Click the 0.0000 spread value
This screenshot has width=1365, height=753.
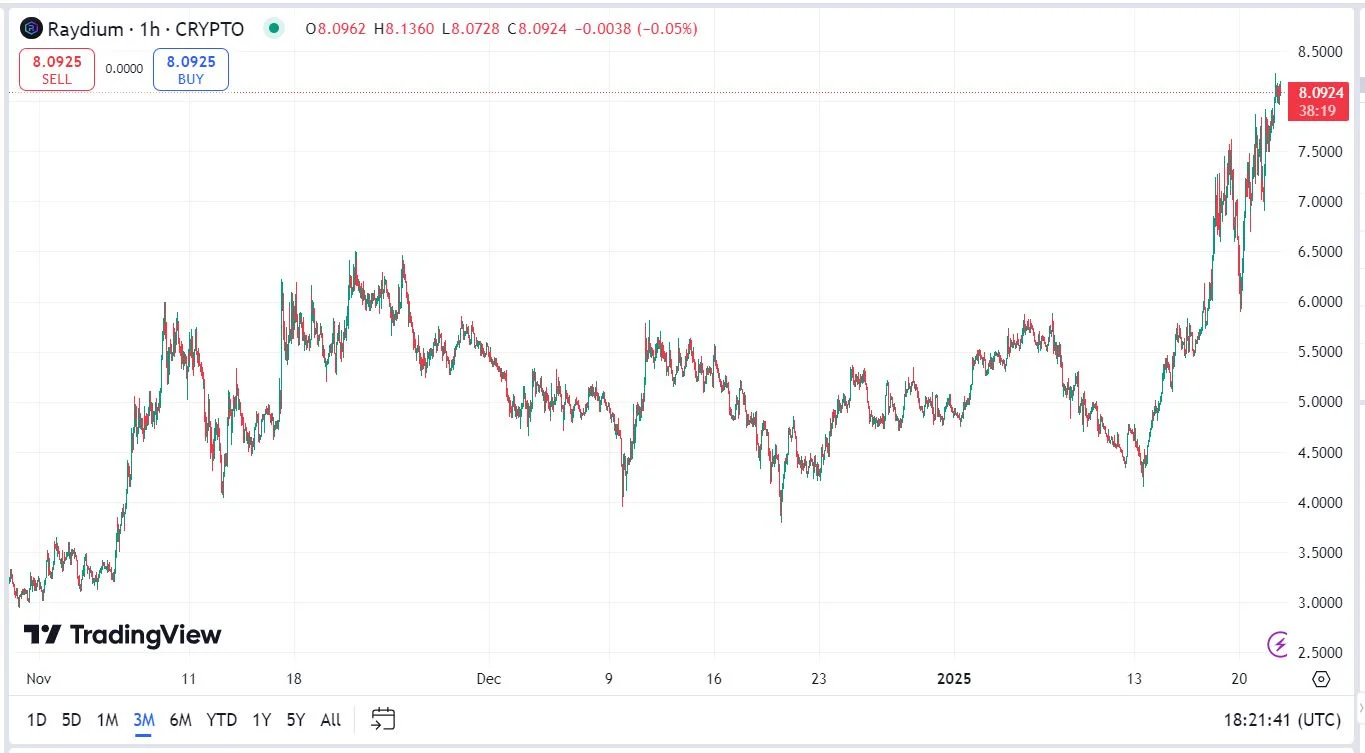pos(124,69)
